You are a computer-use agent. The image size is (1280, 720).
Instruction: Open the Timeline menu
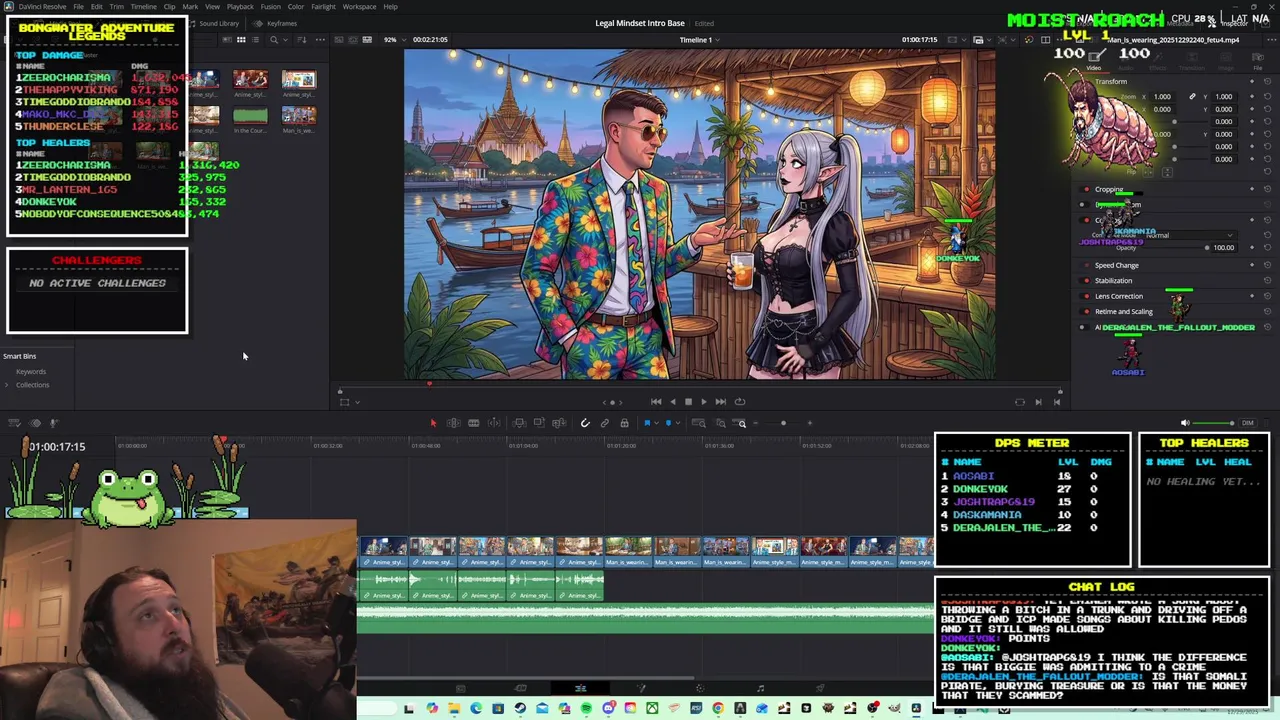144,6
